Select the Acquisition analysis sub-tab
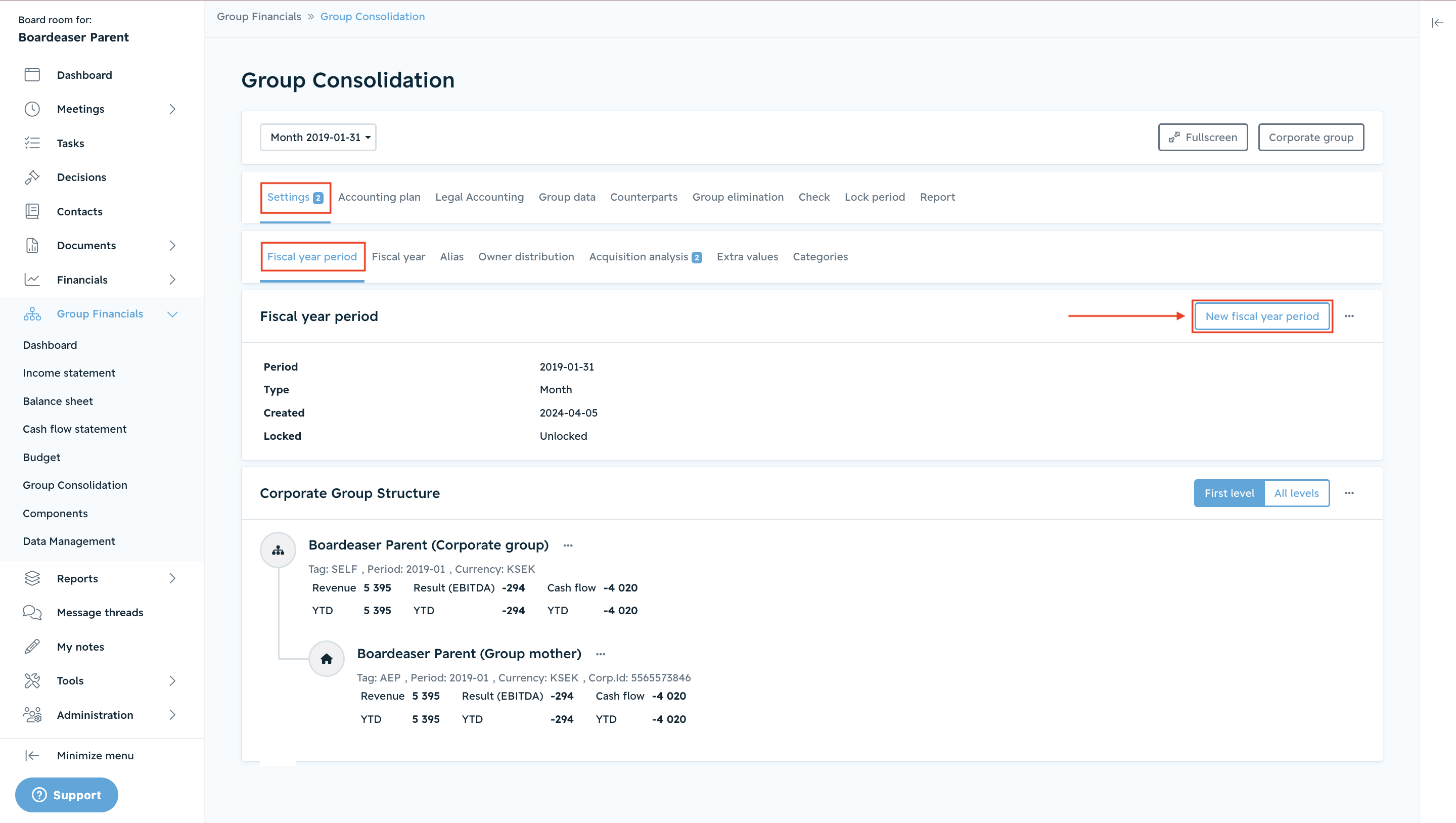This screenshot has width=1456, height=823. (x=645, y=257)
